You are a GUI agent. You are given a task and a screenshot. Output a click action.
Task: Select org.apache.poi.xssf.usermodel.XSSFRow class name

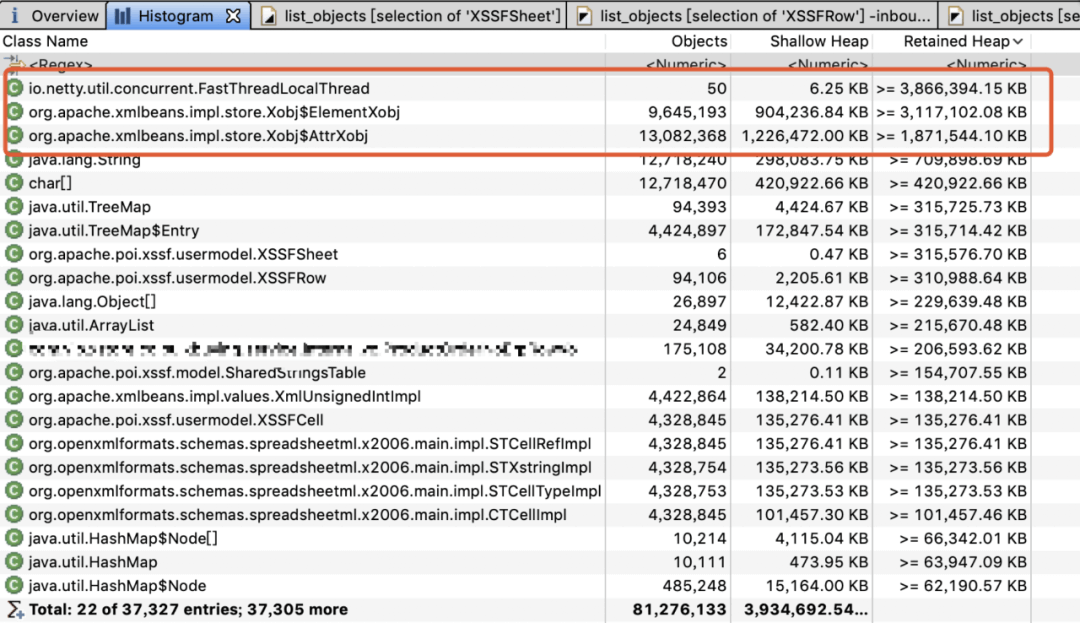pos(177,277)
